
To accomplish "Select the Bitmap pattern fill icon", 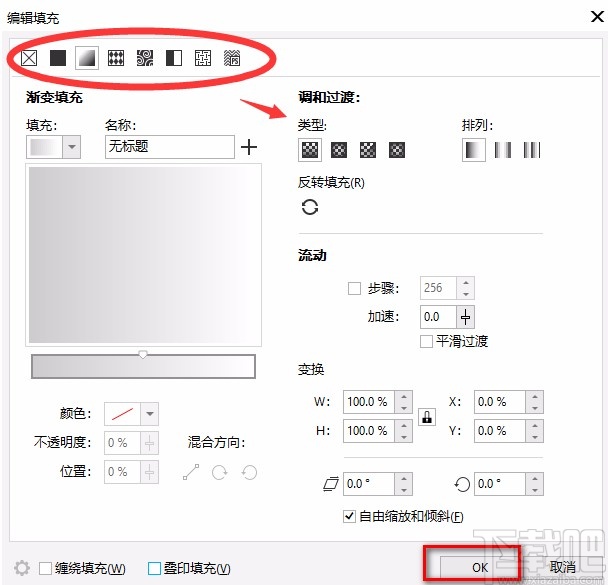I will [145, 58].
